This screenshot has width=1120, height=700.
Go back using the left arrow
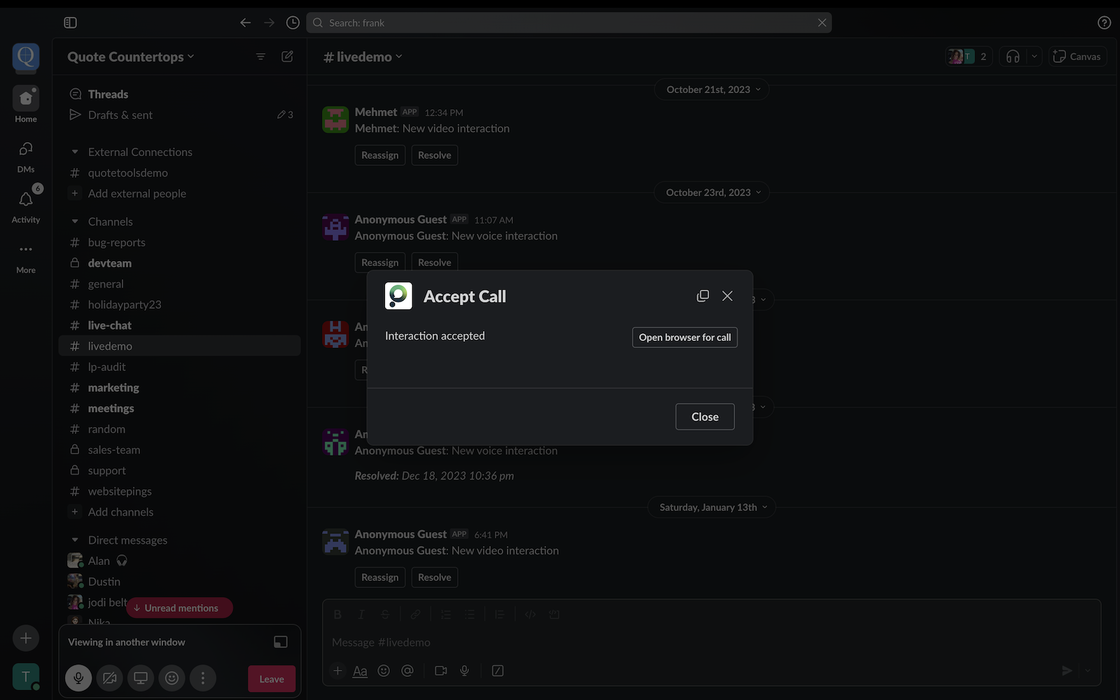coord(245,22)
